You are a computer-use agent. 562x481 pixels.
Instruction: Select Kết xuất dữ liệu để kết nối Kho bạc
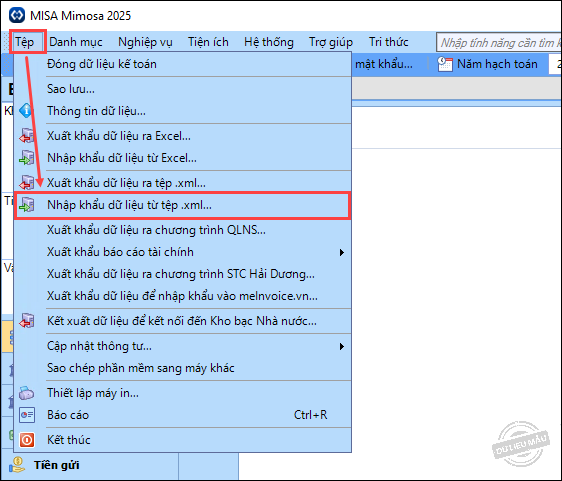182,321
